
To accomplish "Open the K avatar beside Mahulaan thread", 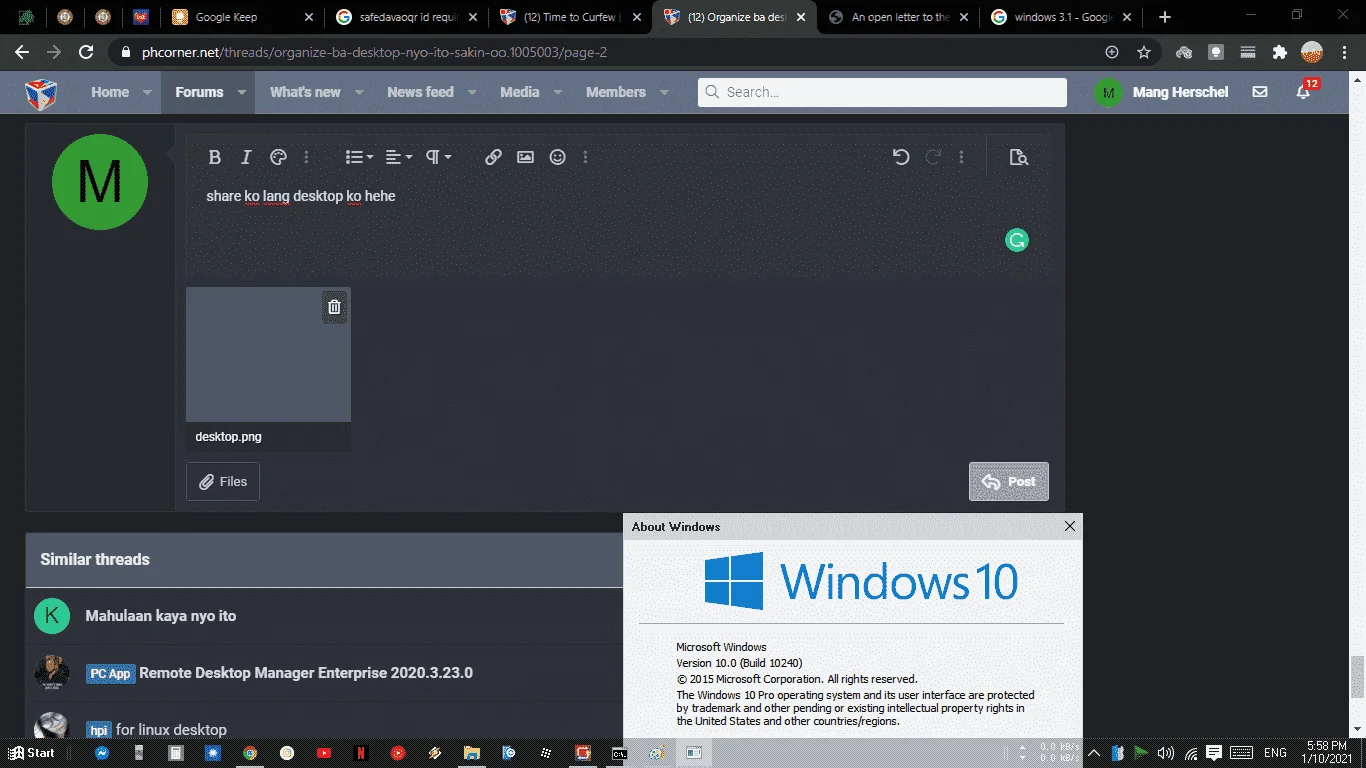I will pyautogui.click(x=52, y=616).
